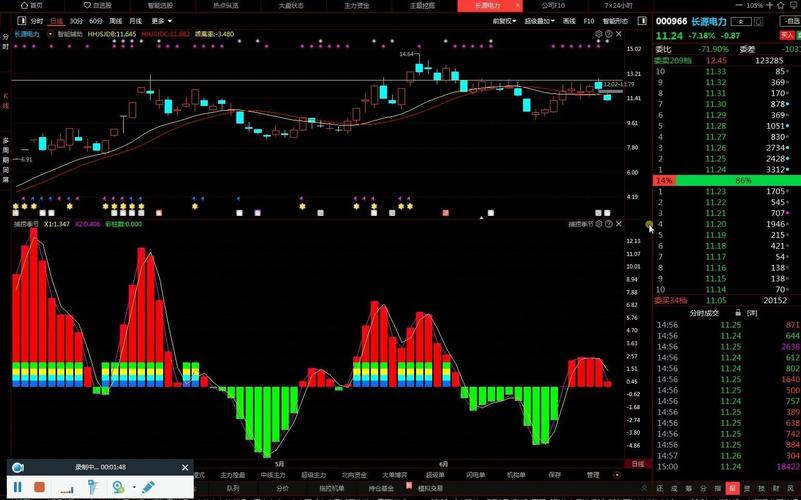Select the 周线 weekly period
The width and height of the screenshot is (801, 500).
pos(116,20)
